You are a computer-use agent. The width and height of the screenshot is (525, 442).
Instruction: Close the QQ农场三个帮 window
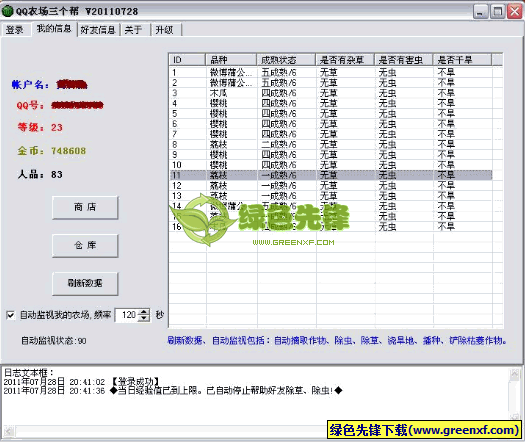(x=515, y=12)
